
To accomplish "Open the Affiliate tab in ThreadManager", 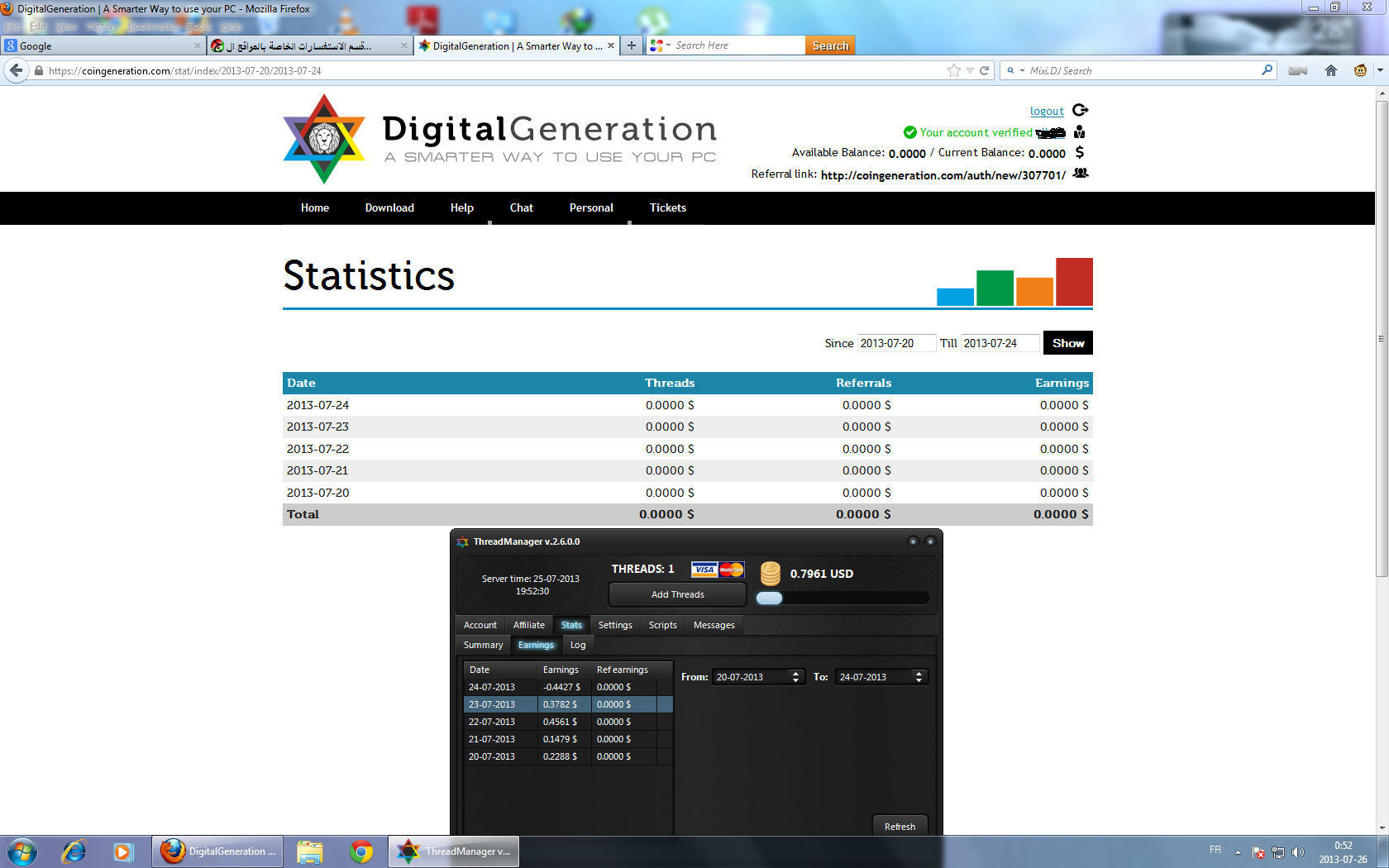I will 529,625.
